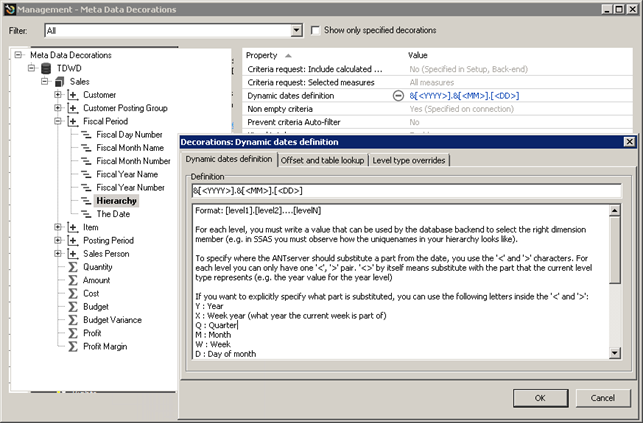Click the Fiscal Month Name hierarchy icon
The width and height of the screenshot is (643, 423).
(x=86, y=148)
